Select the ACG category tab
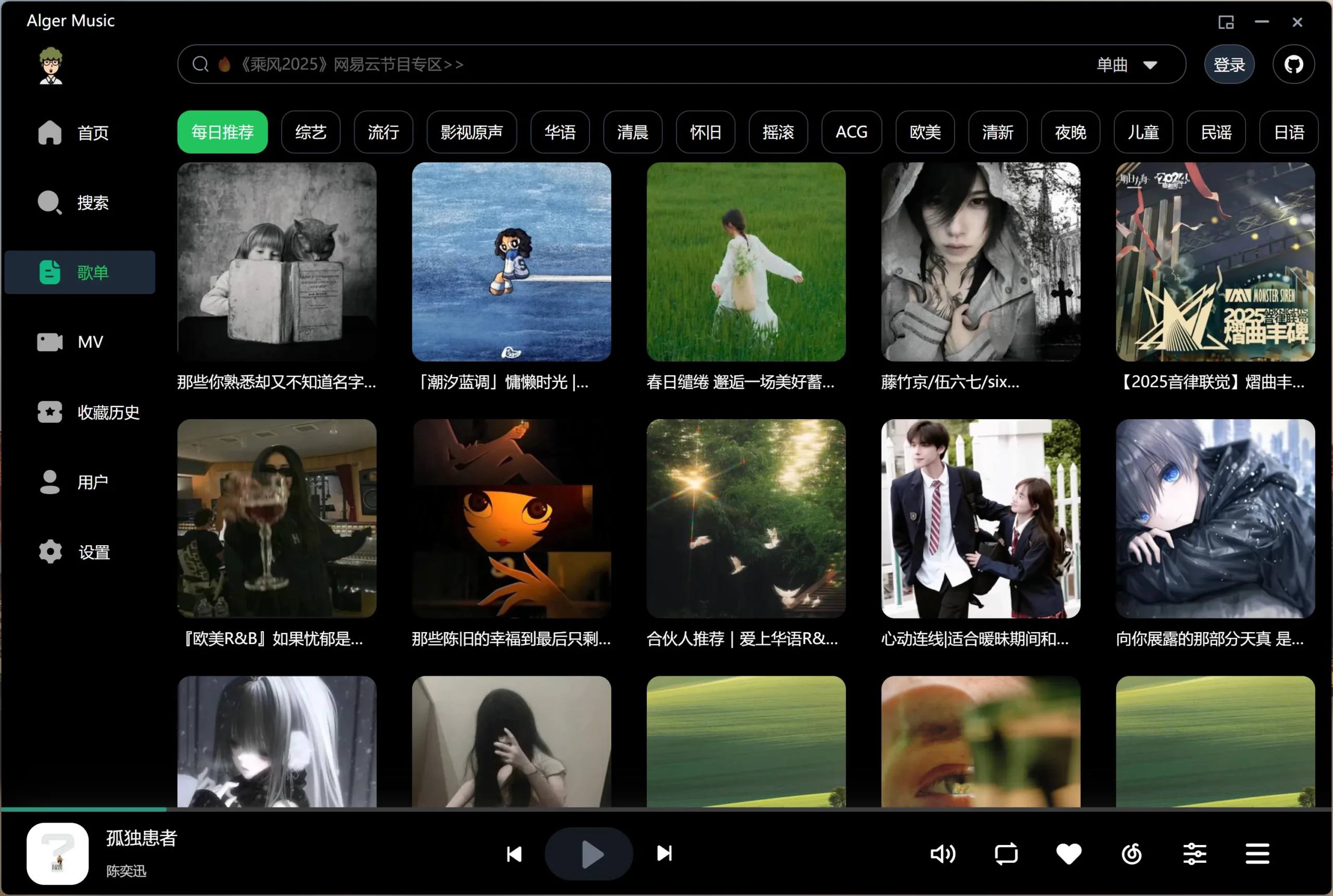 click(x=851, y=132)
